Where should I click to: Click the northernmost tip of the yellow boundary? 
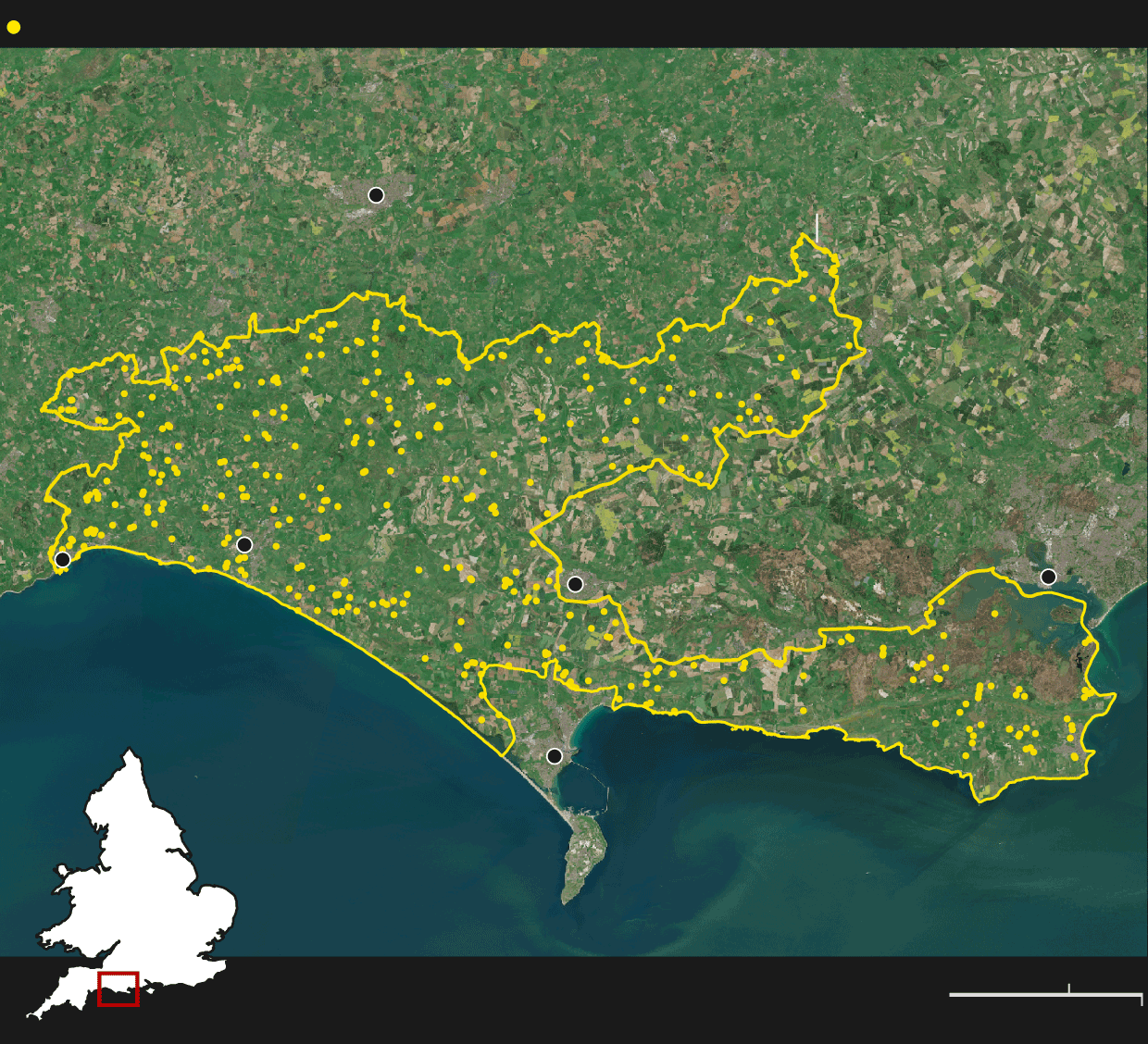pyautogui.click(x=802, y=237)
